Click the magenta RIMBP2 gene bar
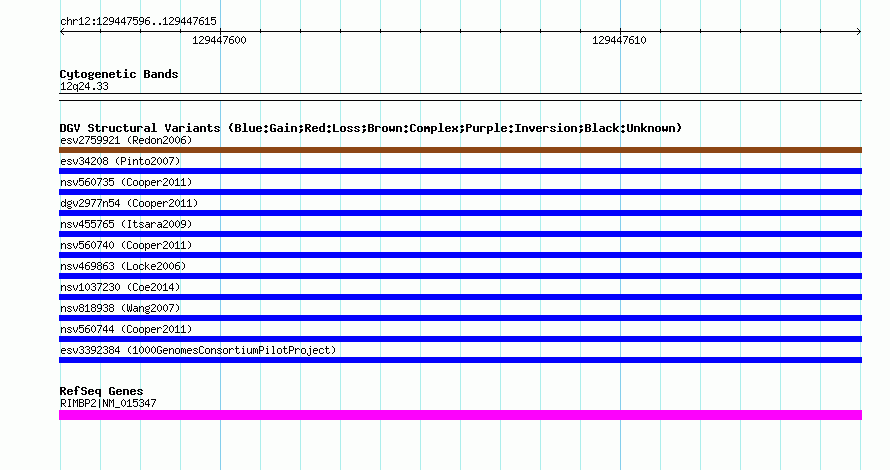The image size is (890, 470). [x=460, y=415]
